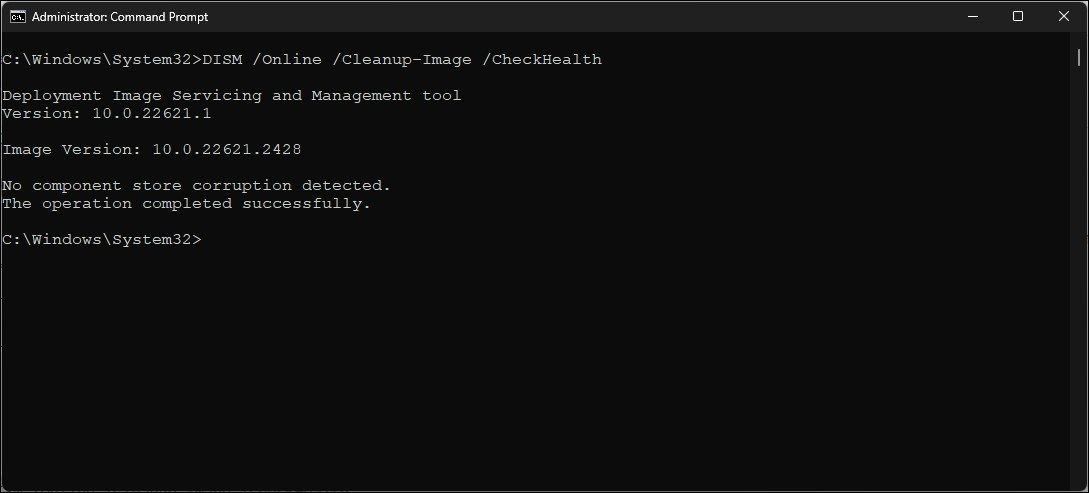The image size is (1089, 493).
Task: Click the Command Prompt icon in title bar
Action: tap(17, 17)
